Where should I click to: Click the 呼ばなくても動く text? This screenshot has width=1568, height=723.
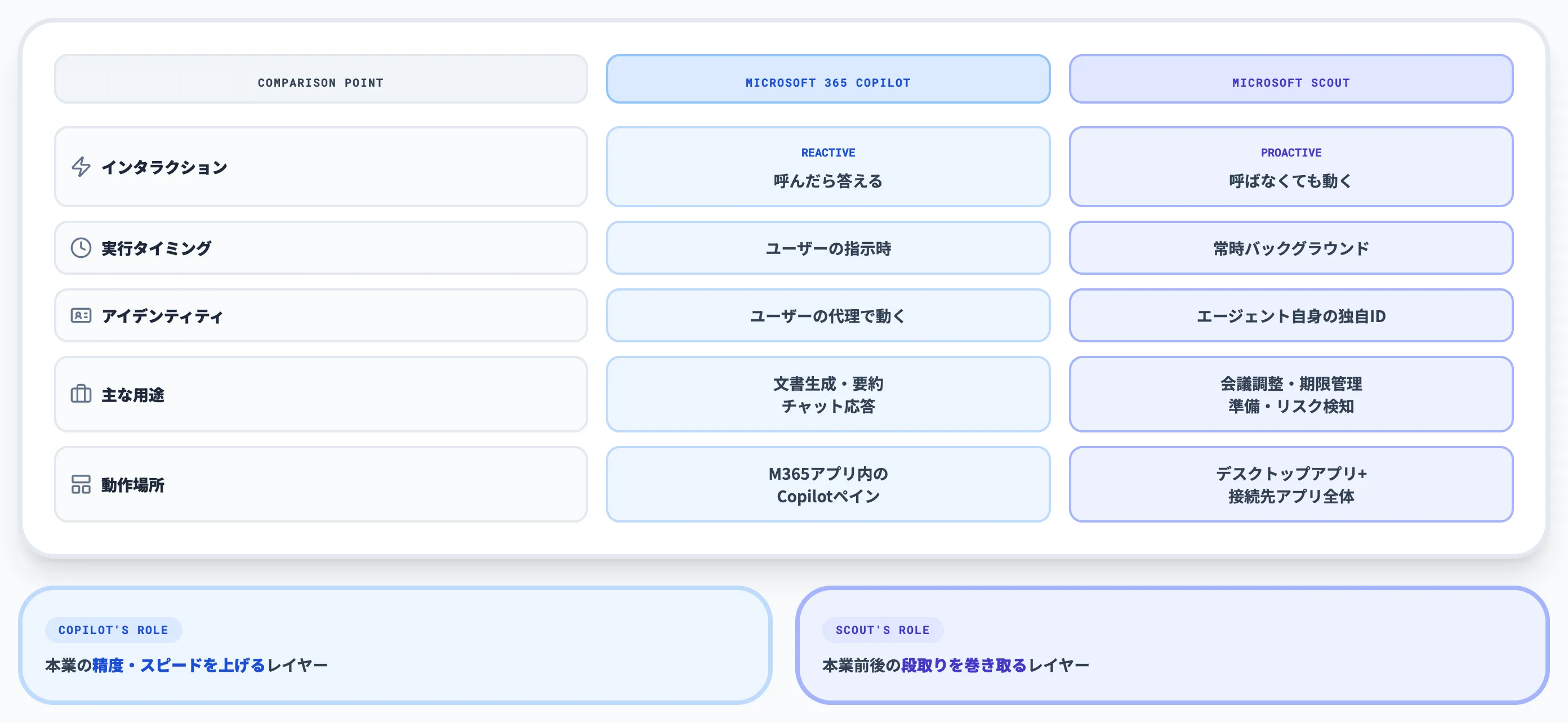(1290, 181)
